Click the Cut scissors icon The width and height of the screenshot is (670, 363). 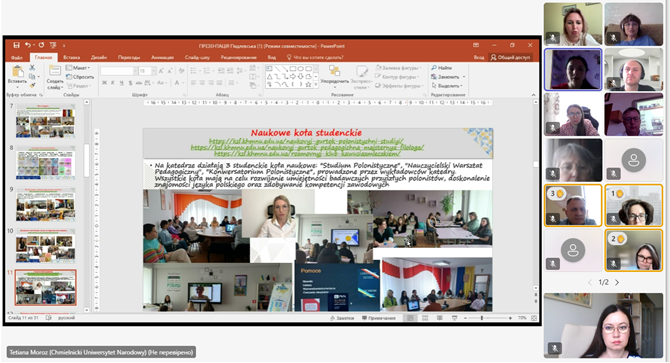pos(32,68)
